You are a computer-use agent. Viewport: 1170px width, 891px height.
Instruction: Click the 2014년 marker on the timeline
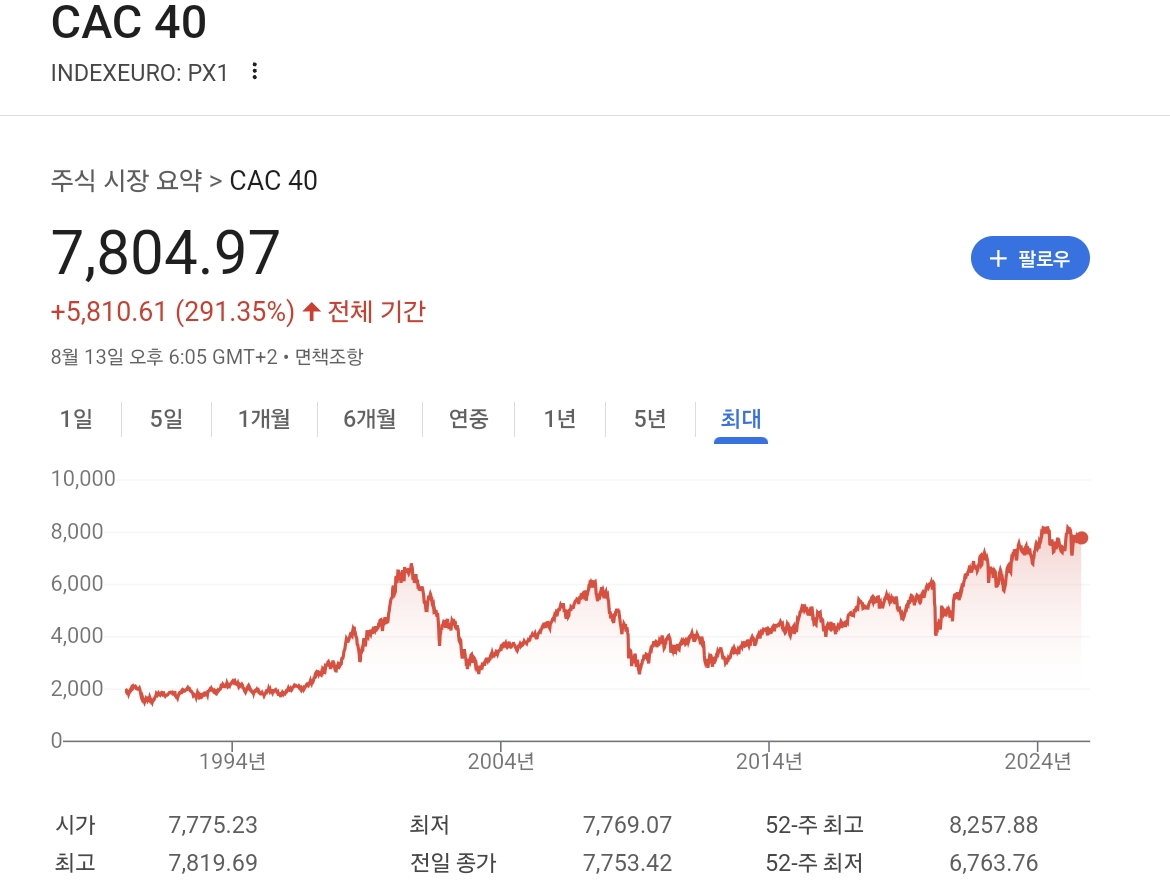tap(769, 761)
